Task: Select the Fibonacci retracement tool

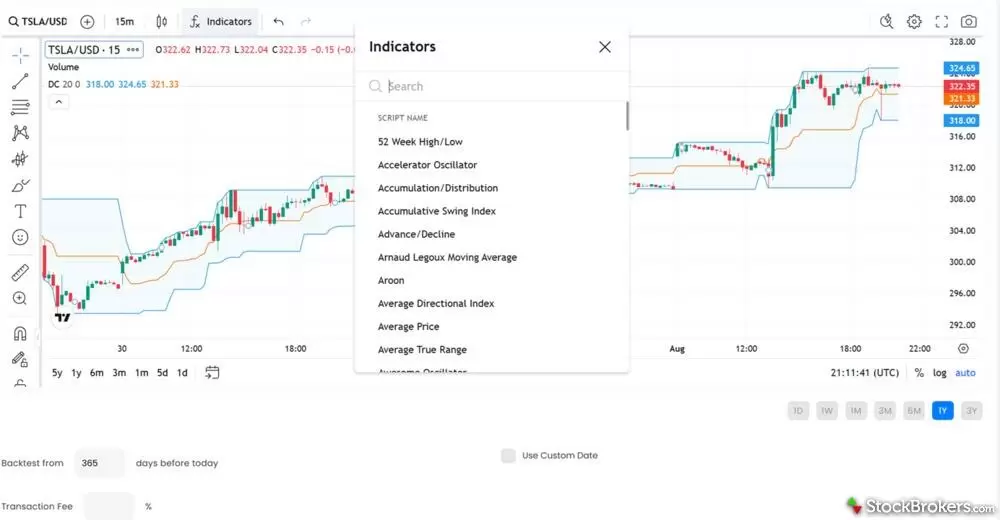Action: [x=20, y=107]
